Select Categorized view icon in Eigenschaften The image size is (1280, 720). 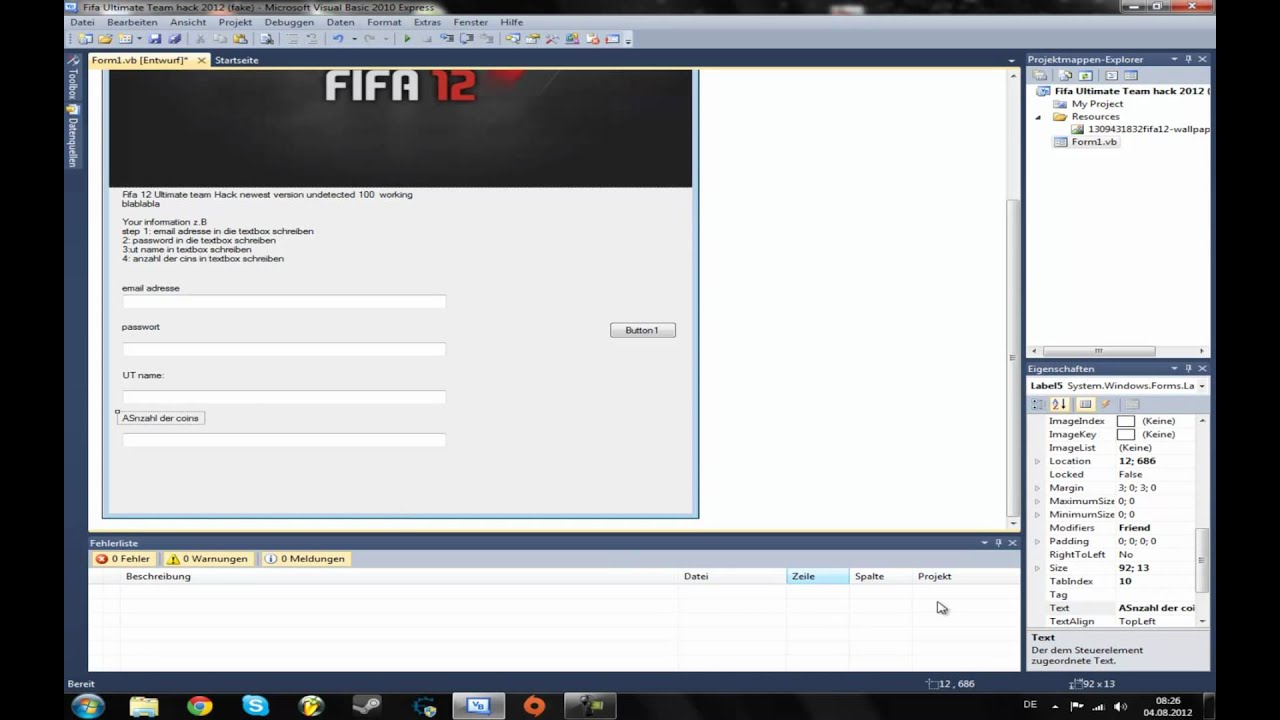[1038, 404]
